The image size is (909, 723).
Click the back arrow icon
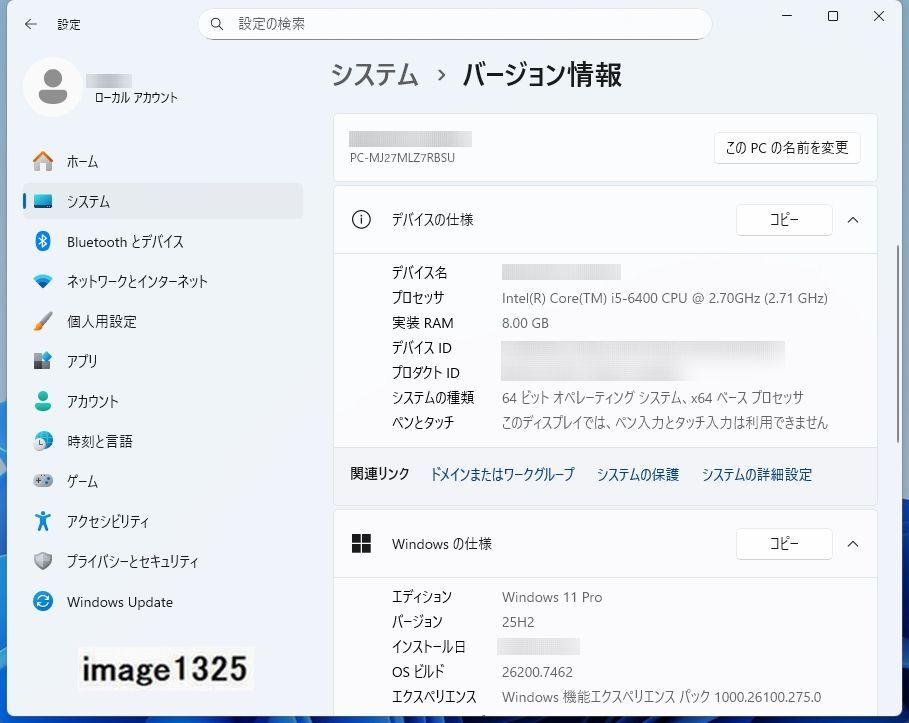coord(31,24)
